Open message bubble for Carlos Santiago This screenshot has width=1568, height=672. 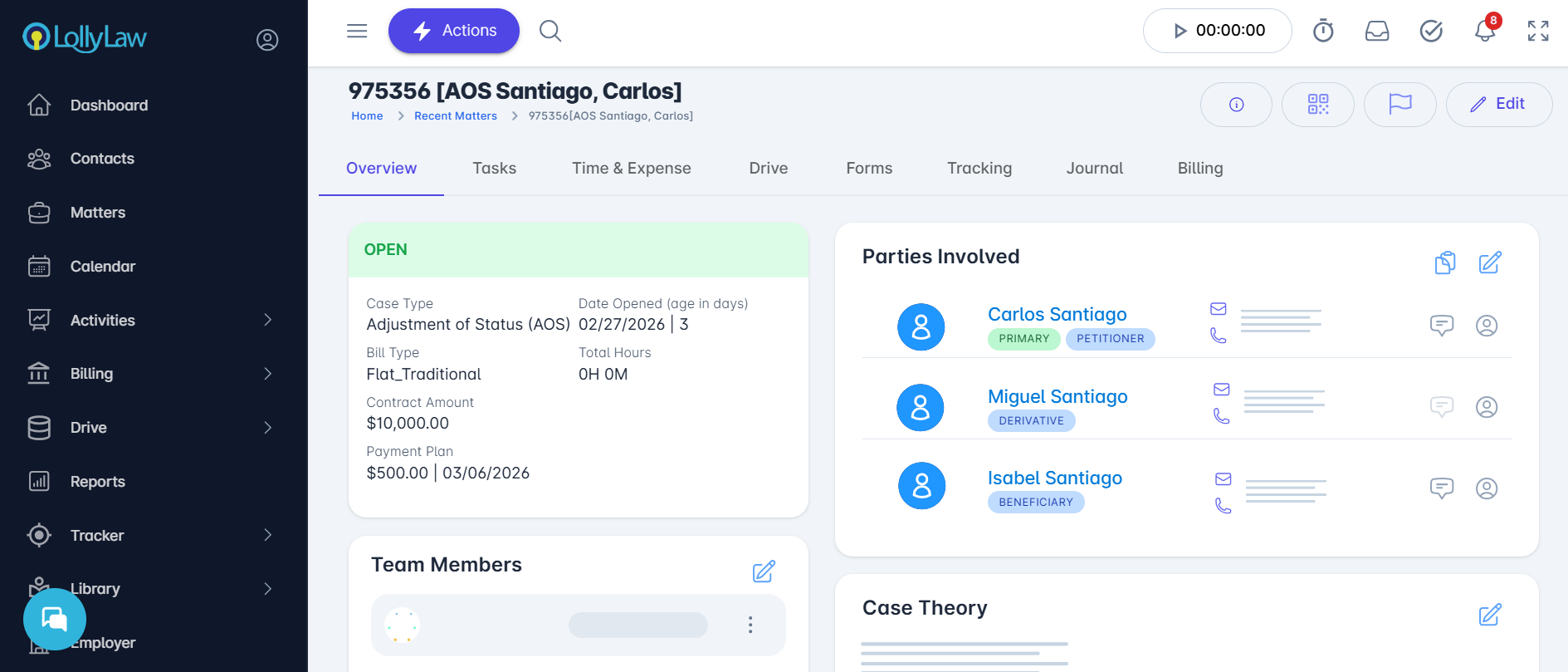[x=1442, y=325]
